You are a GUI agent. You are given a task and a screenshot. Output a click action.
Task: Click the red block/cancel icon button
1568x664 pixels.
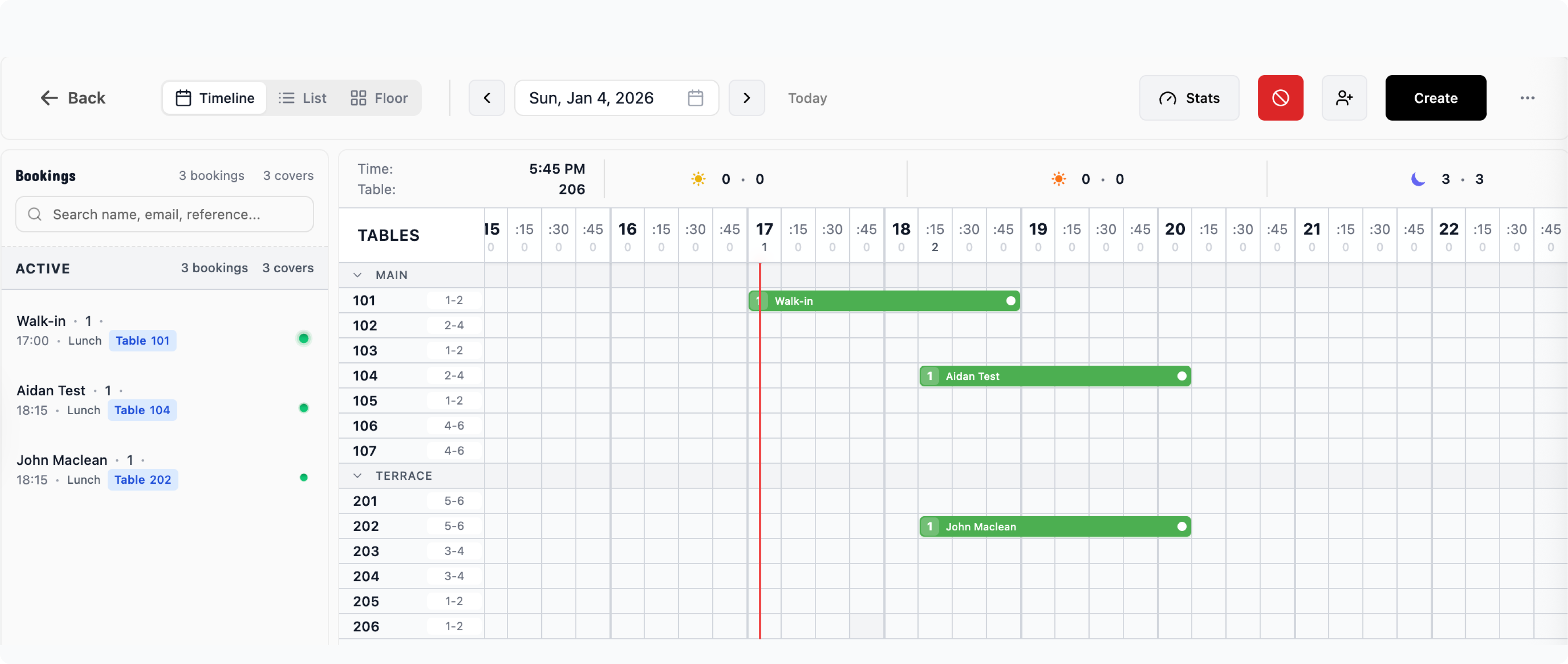[1280, 98]
